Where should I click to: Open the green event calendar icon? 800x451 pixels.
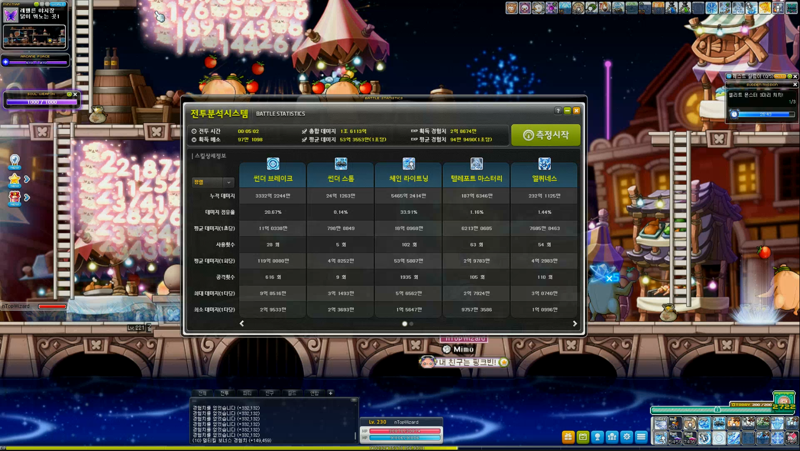tap(583, 437)
